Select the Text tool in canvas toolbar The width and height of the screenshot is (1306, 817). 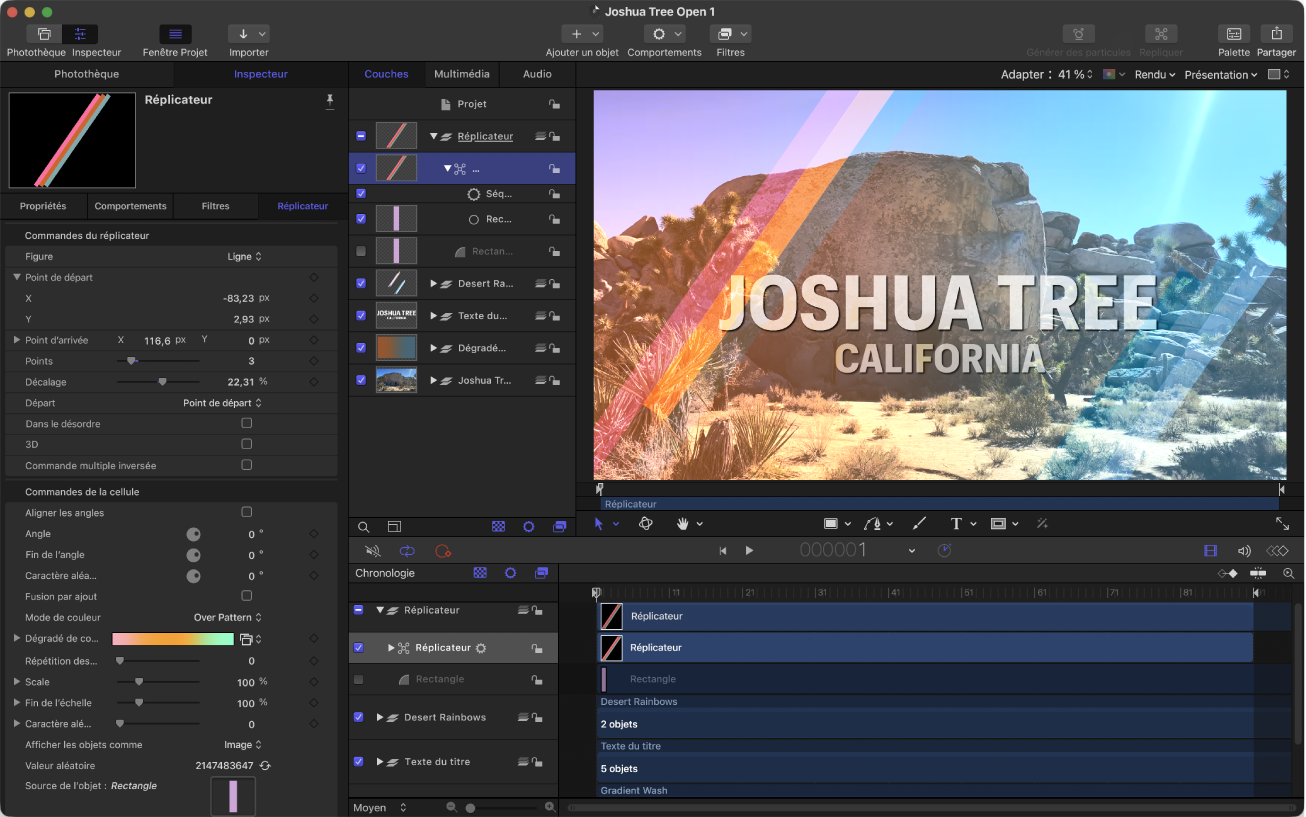click(955, 523)
